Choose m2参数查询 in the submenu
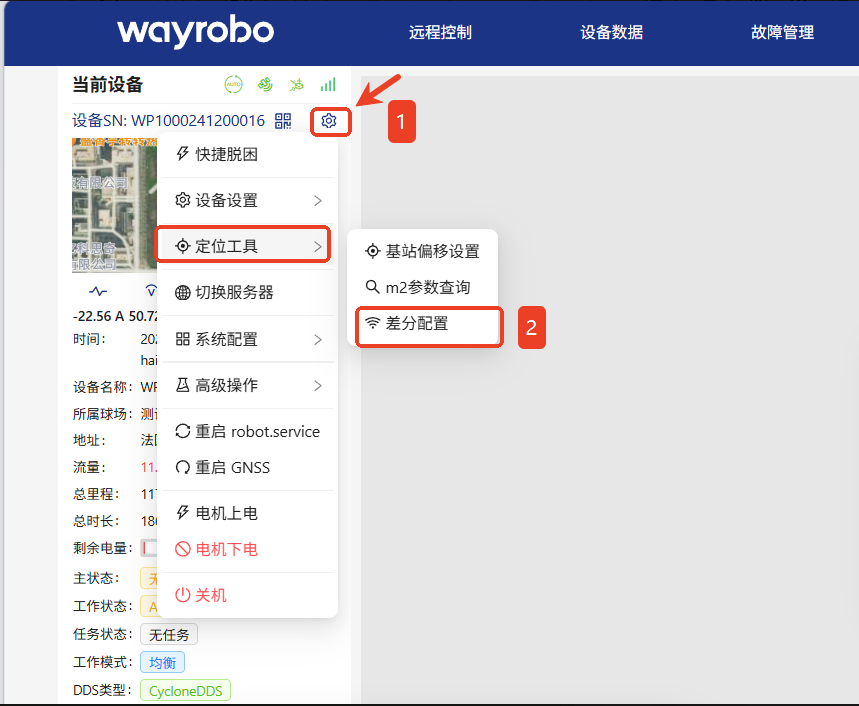 (422, 287)
